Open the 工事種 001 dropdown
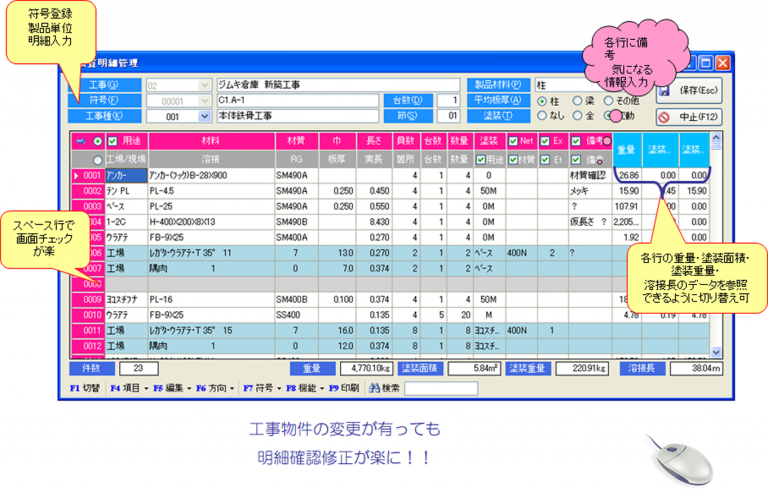Screen dimensions: 768x498 (205, 117)
